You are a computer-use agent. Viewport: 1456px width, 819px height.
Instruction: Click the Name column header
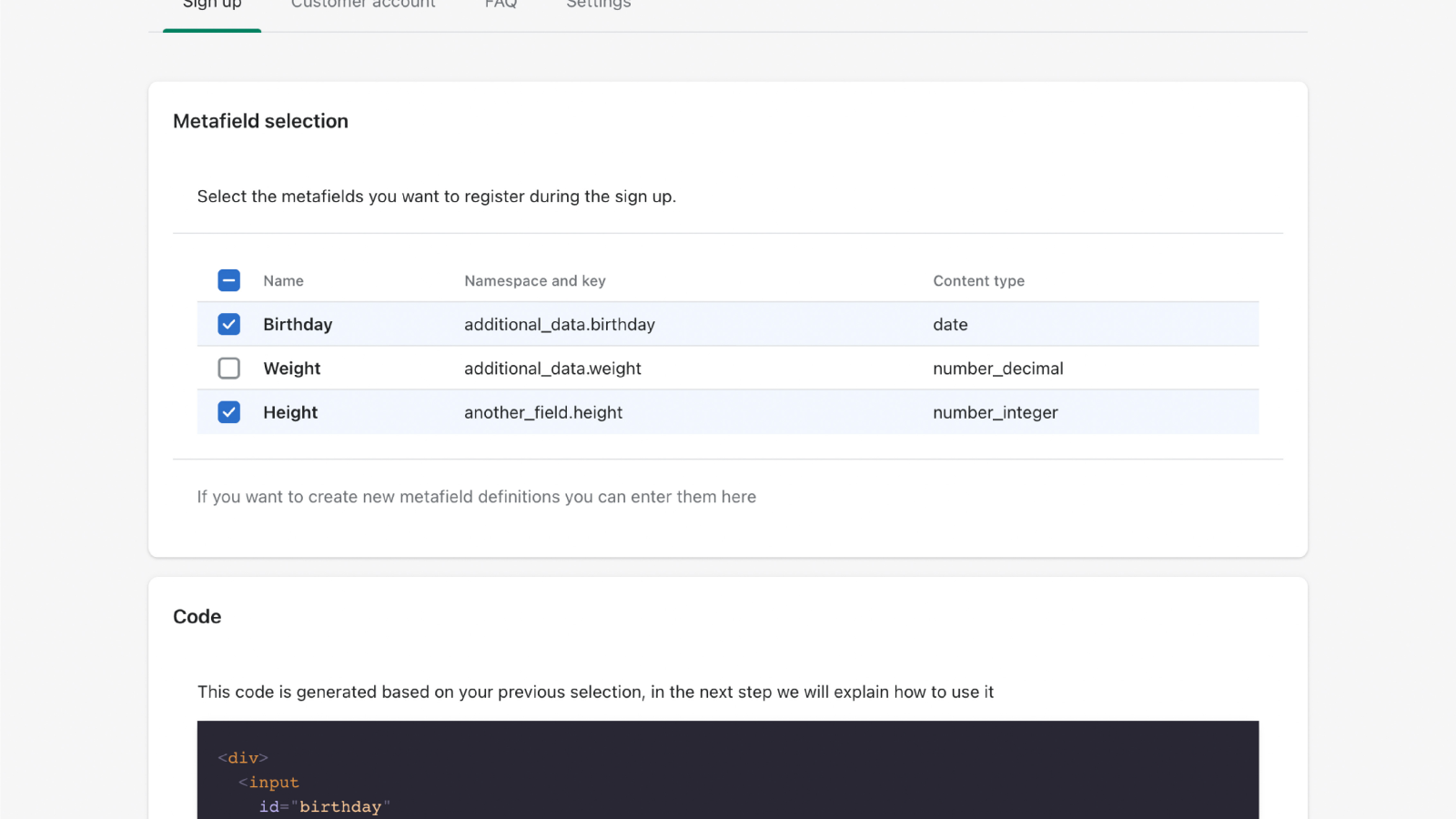click(x=283, y=281)
